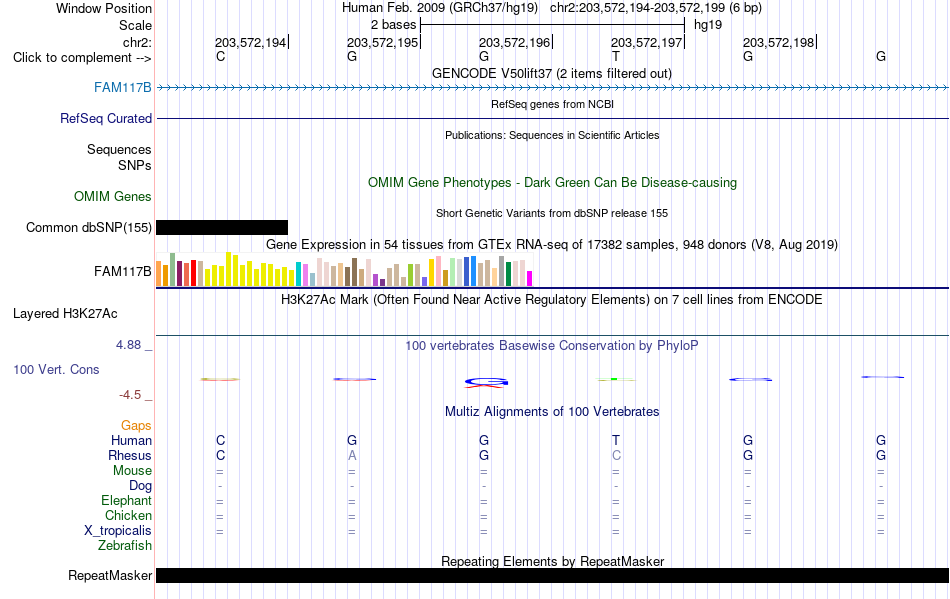Click the Zebrafish alignment row label
This screenshot has height=599, width=950.
tap(125, 546)
